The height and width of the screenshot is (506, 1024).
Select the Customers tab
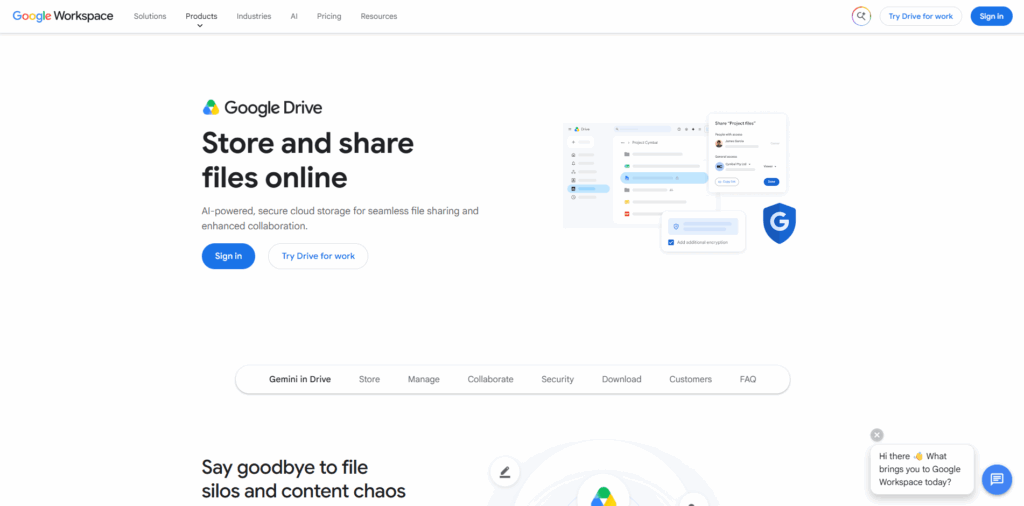pos(690,379)
